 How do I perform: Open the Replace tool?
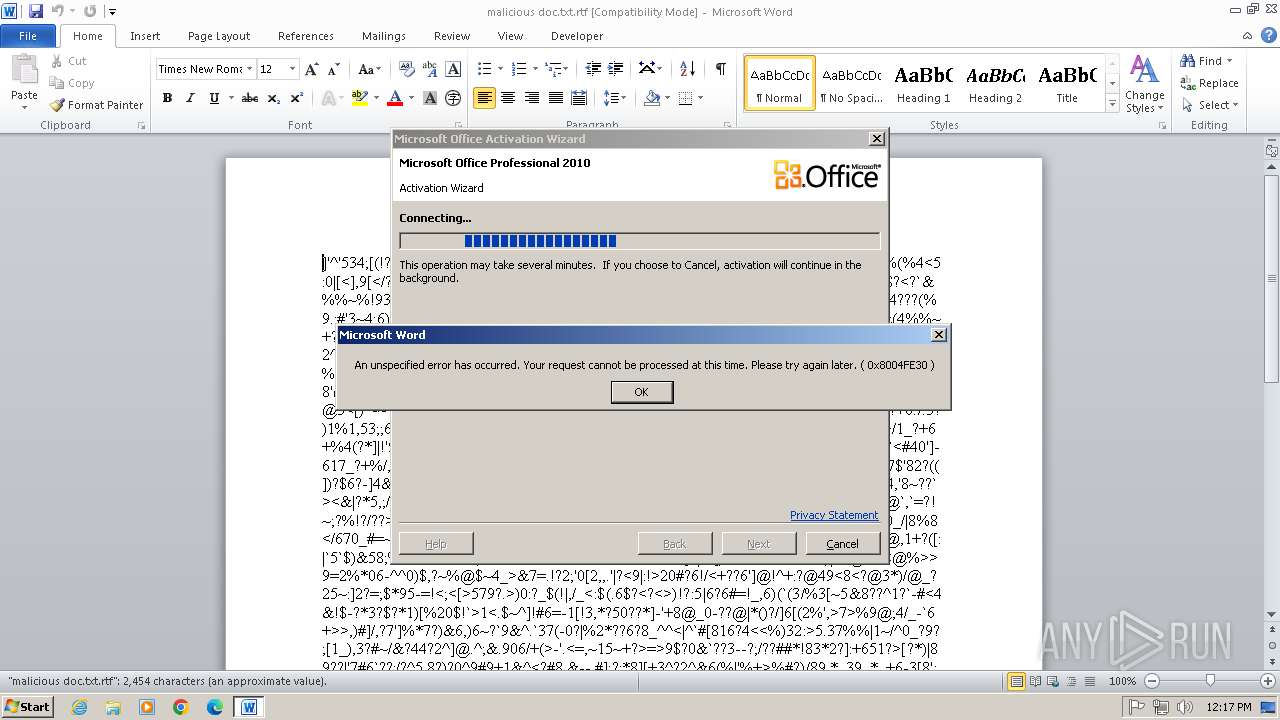click(1209, 83)
